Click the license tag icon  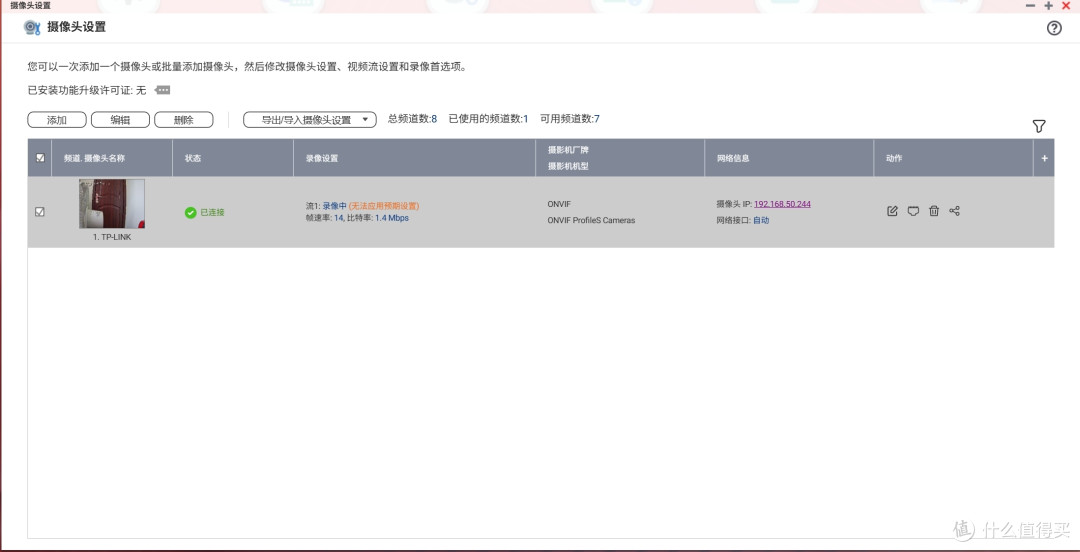point(162,90)
